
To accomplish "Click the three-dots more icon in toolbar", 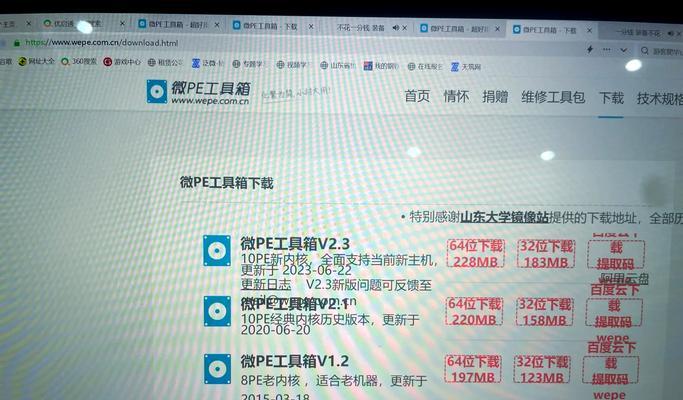I will click(x=607, y=50).
